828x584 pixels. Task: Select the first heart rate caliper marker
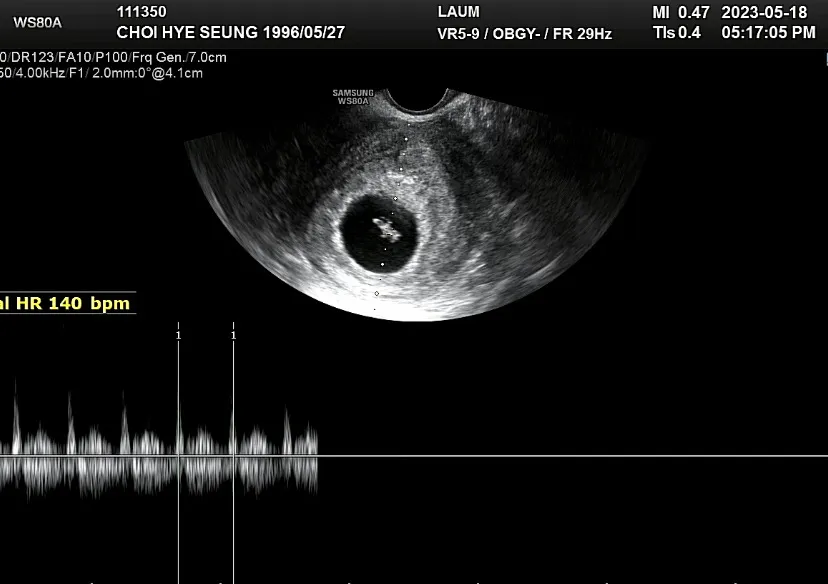tap(178, 335)
